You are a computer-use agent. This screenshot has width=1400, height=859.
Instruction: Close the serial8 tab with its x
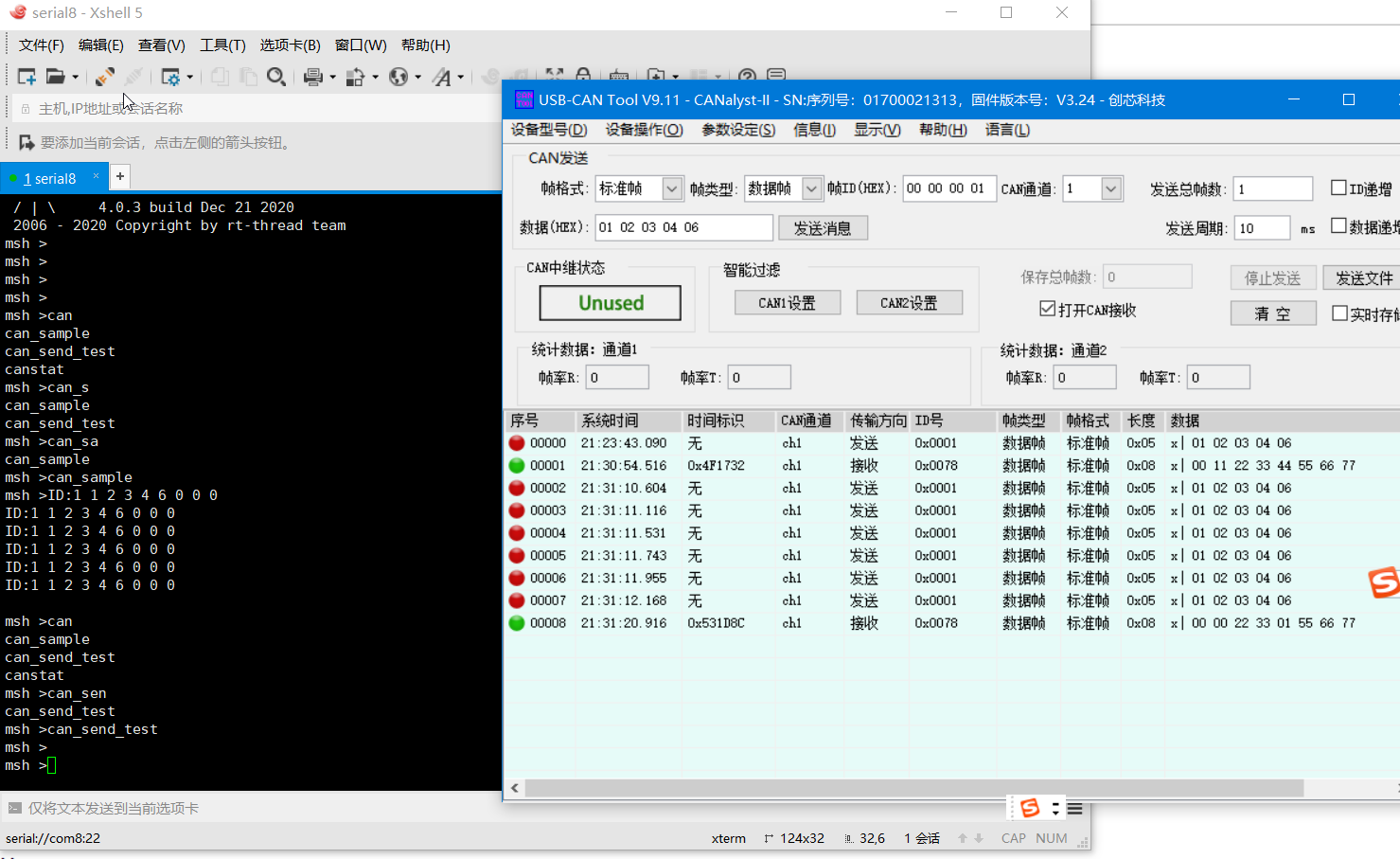tap(96, 176)
